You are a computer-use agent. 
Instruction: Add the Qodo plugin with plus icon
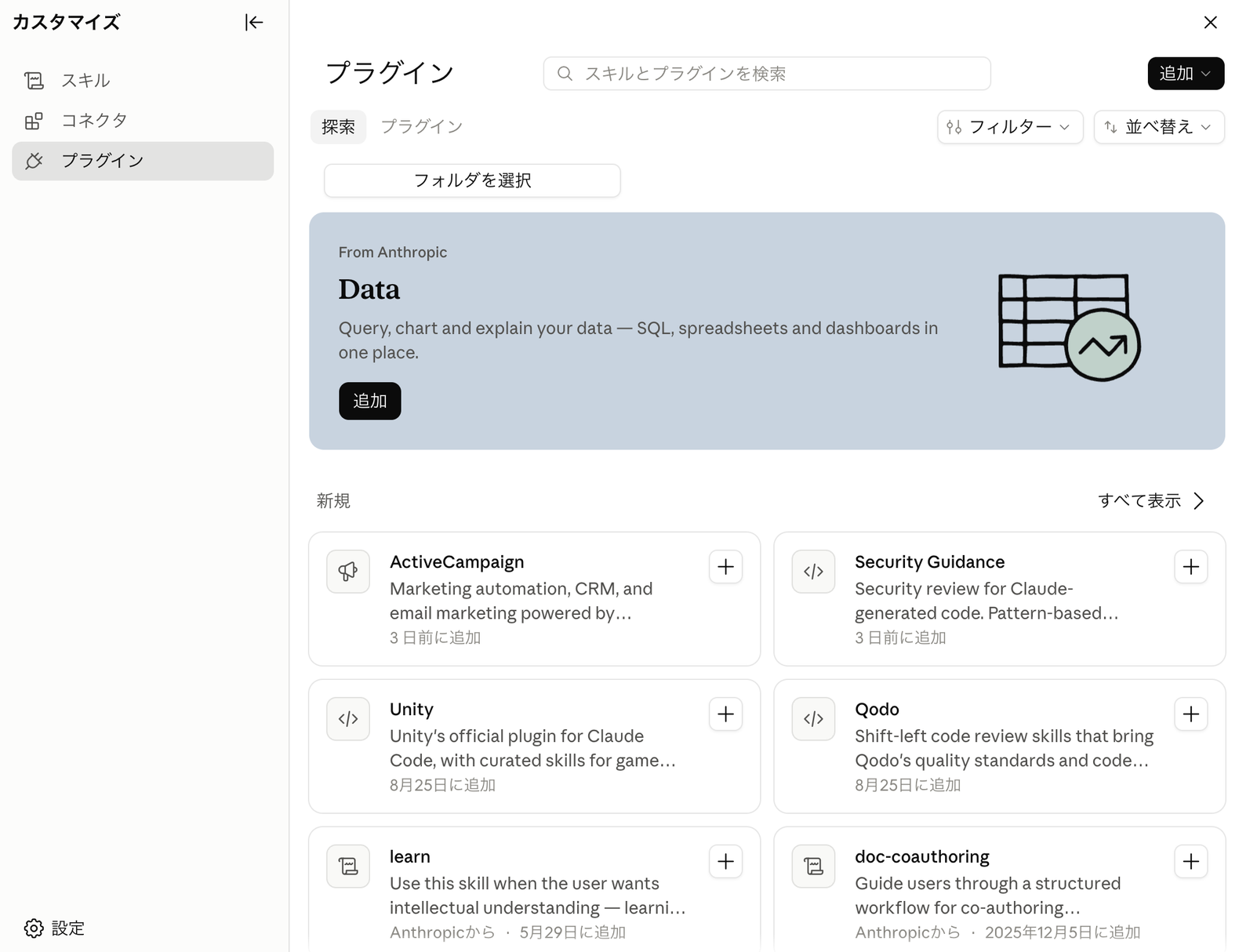coord(1191,714)
